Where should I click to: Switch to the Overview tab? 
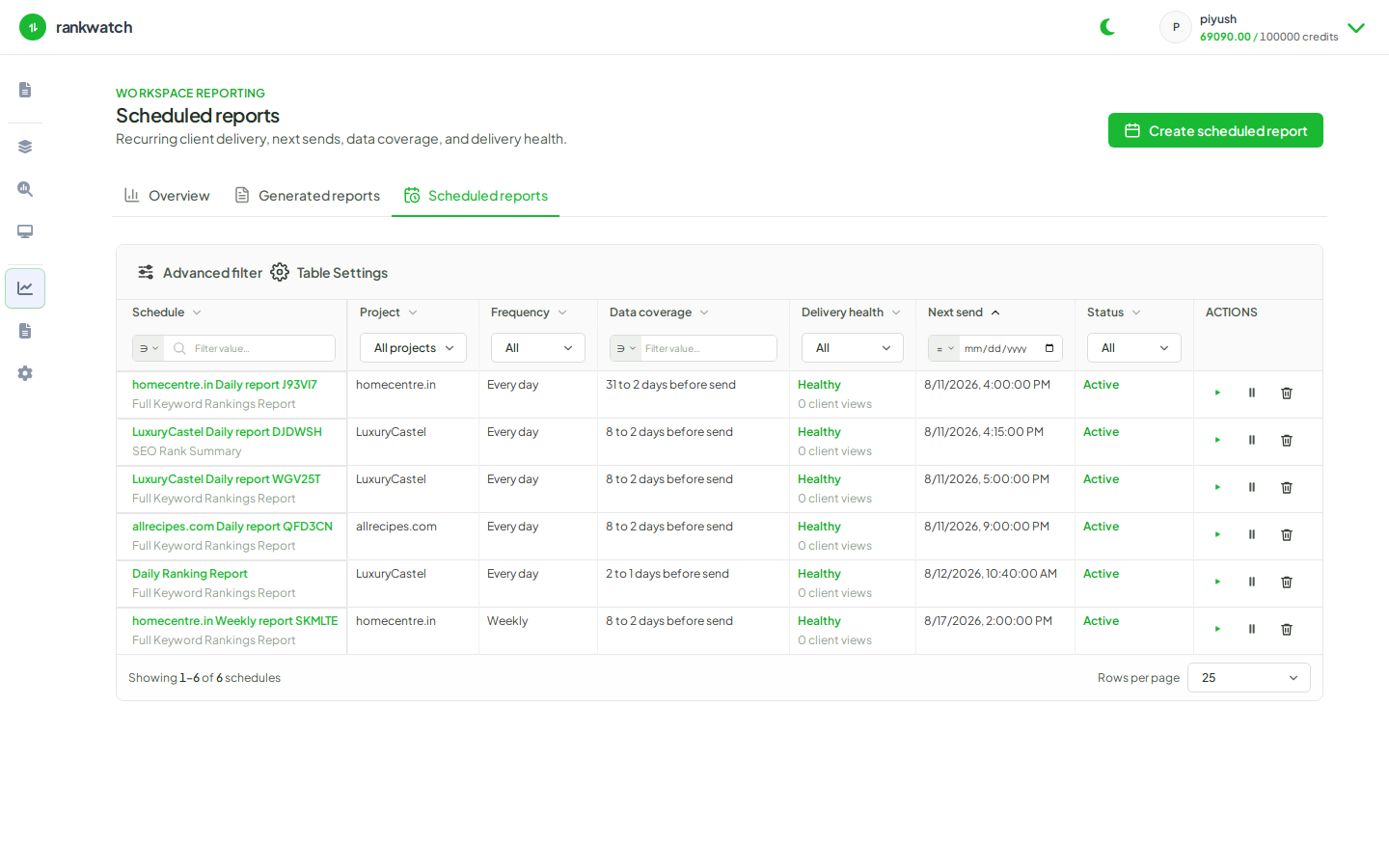click(167, 196)
